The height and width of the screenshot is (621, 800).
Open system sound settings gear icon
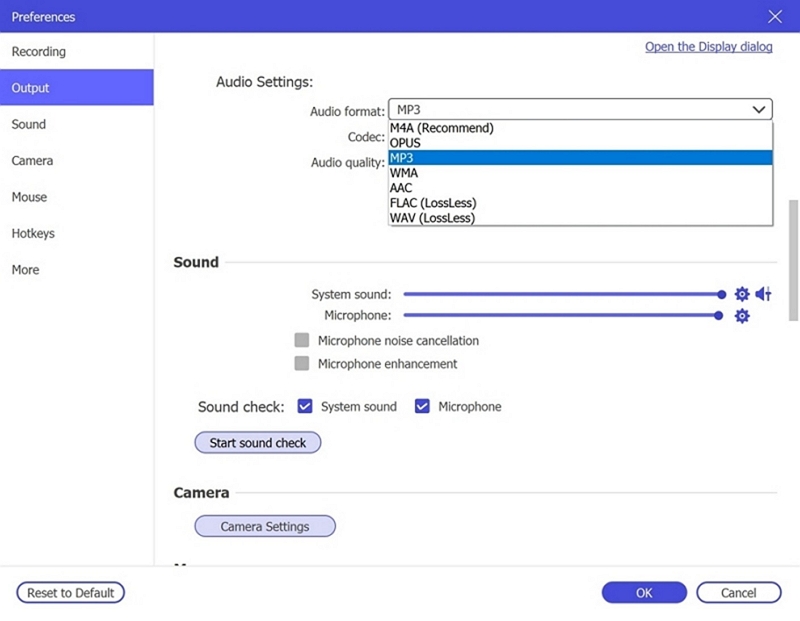(742, 294)
